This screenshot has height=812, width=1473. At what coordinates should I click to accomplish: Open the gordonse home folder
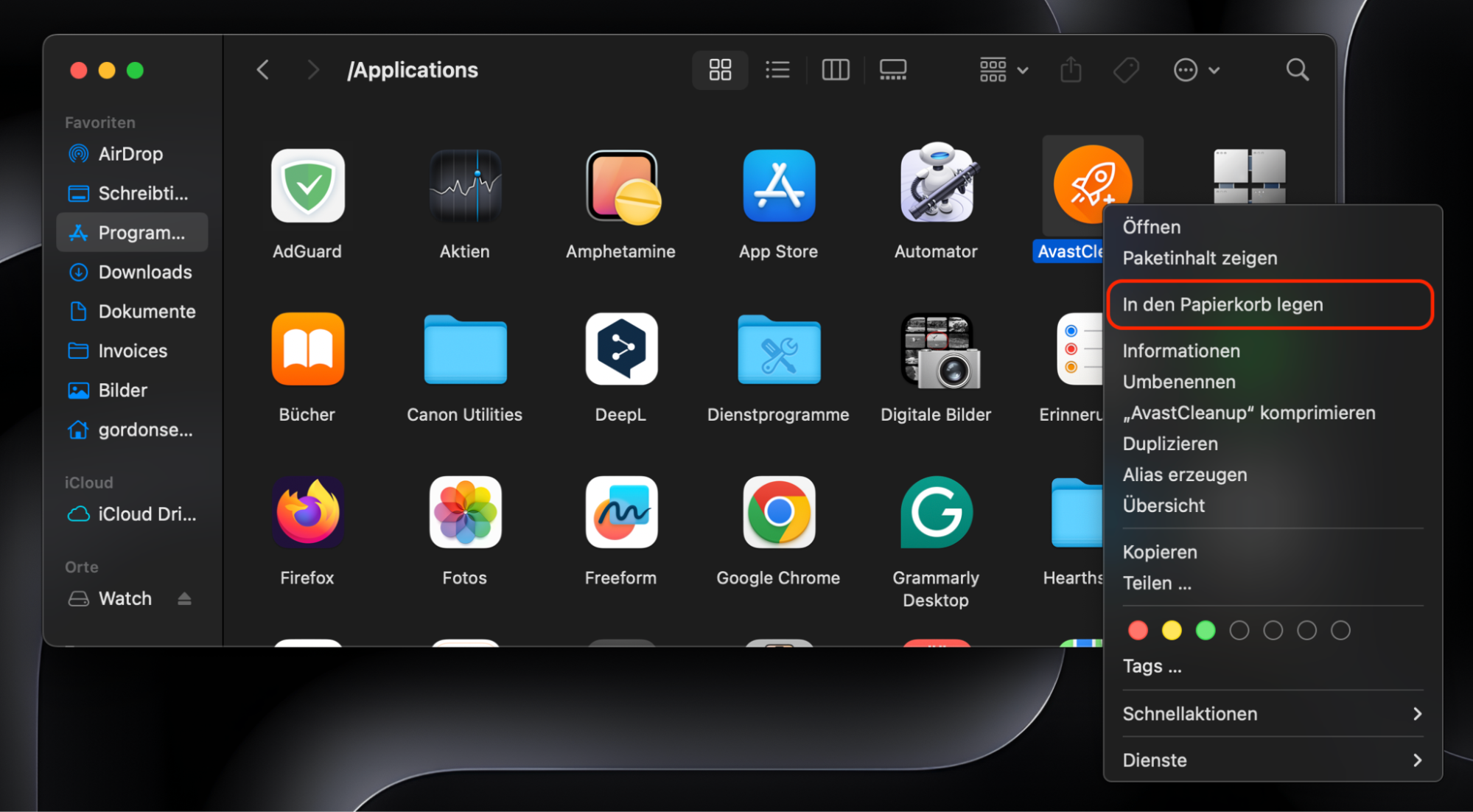coord(133,430)
